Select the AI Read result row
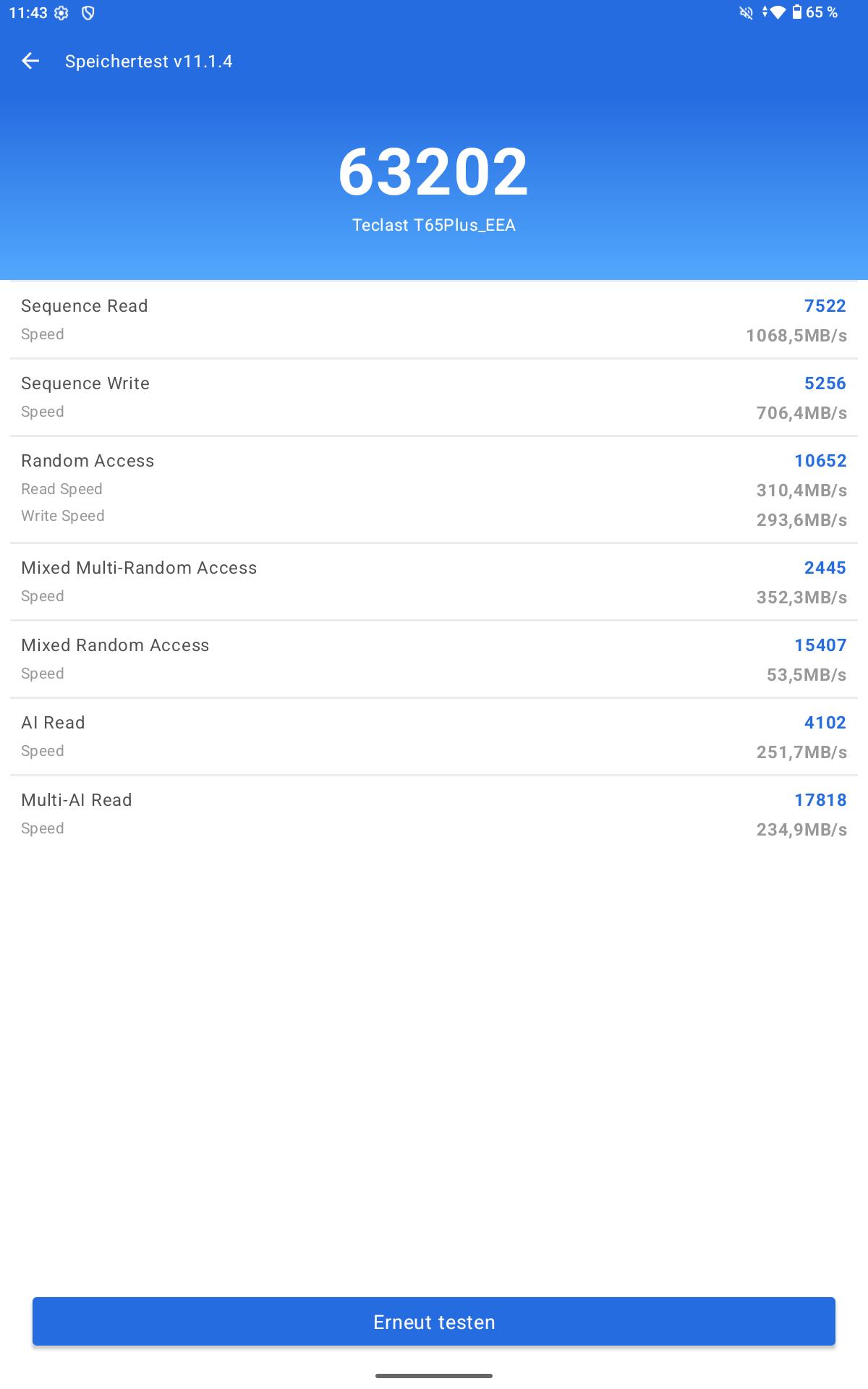The image size is (868, 1389). click(x=434, y=736)
